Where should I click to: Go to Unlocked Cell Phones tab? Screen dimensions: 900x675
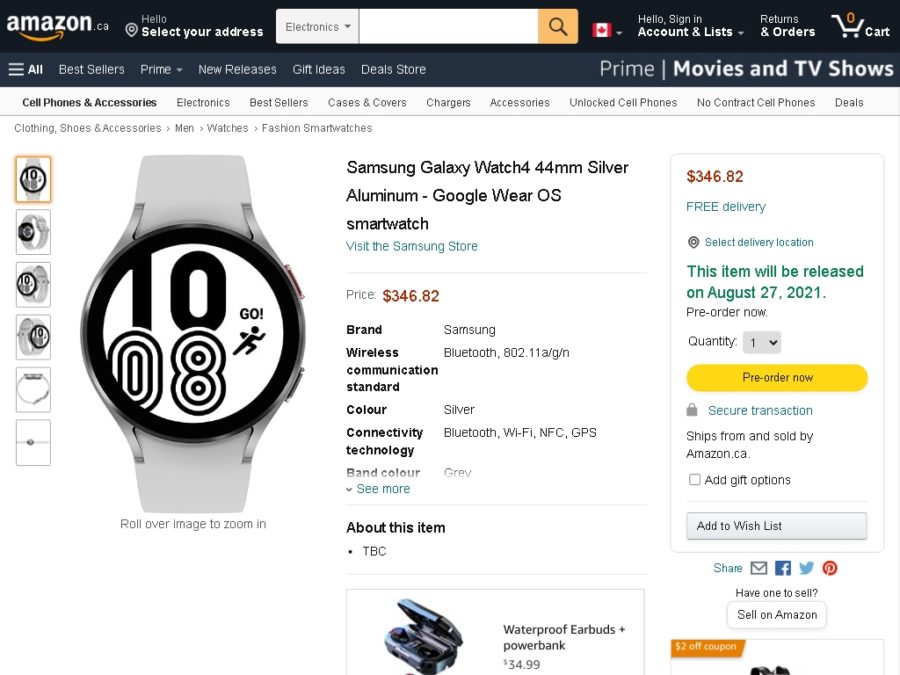pyautogui.click(x=623, y=102)
